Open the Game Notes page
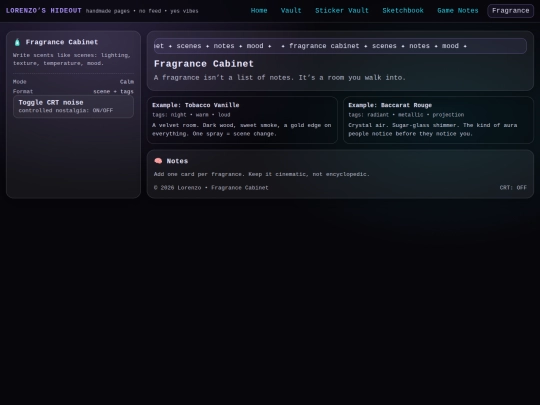Screen dimensions: 540x405 (x=458, y=11)
